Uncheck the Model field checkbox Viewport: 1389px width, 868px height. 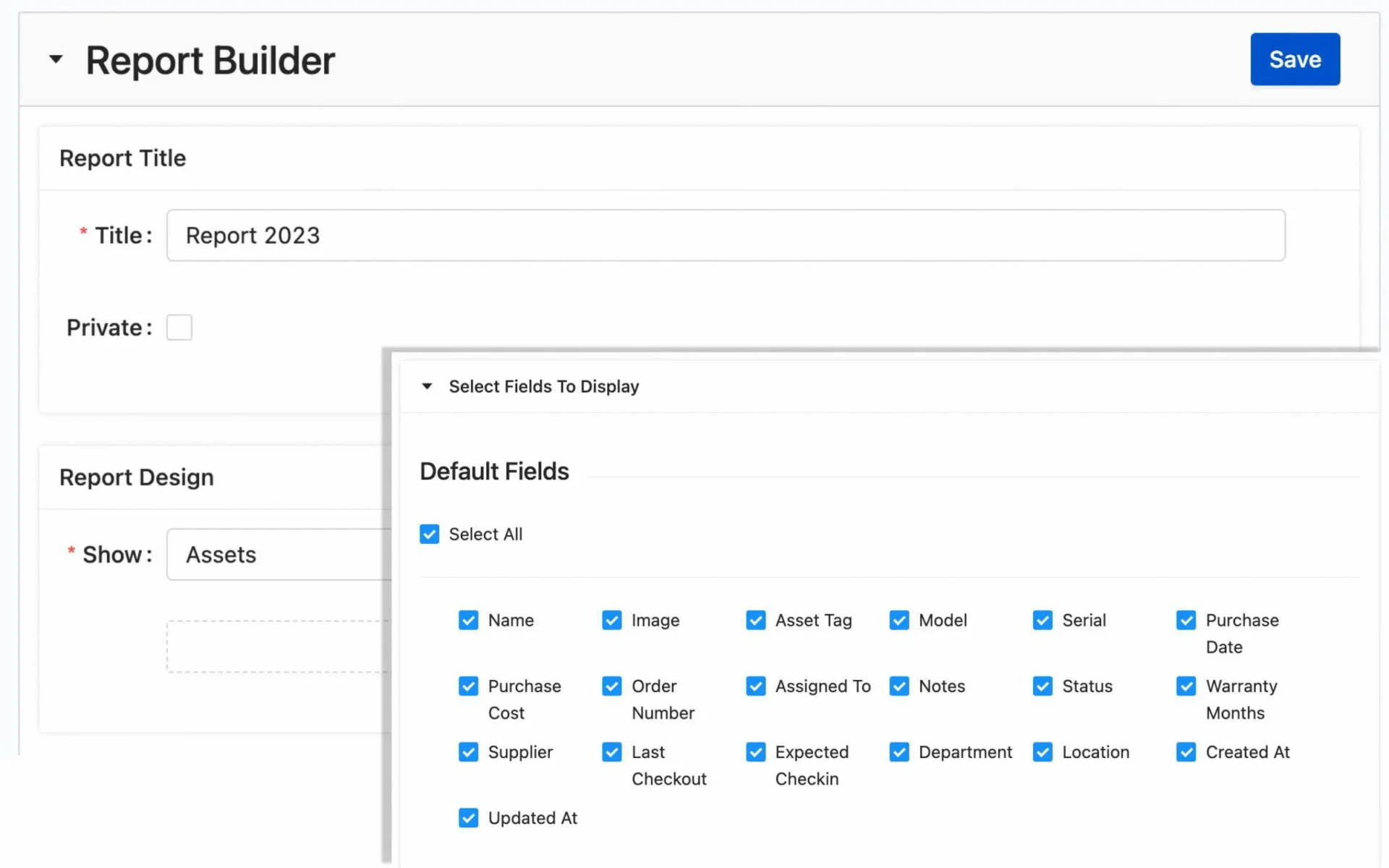point(899,620)
